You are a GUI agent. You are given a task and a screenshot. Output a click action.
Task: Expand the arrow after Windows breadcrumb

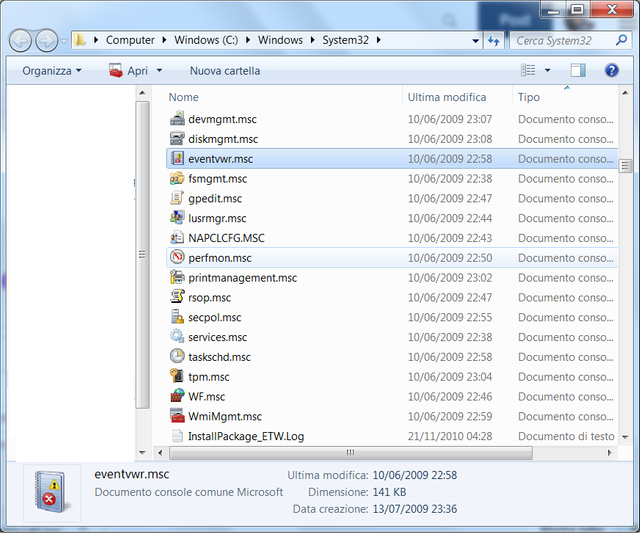pyautogui.click(x=313, y=40)
